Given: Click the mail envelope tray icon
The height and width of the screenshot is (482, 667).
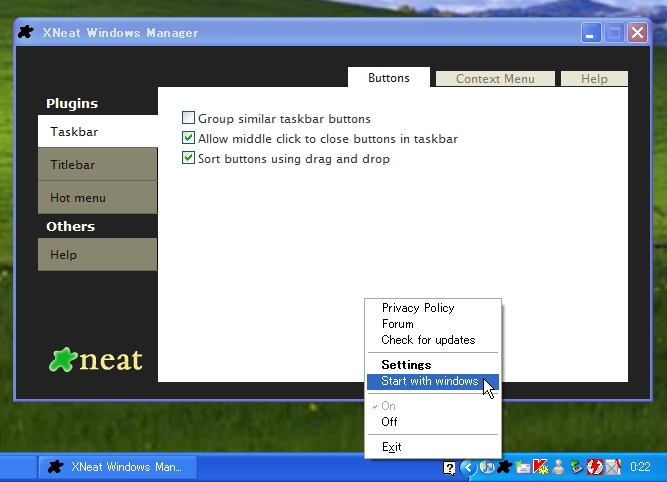Looking at the screenshot, I should pos(523,467).
